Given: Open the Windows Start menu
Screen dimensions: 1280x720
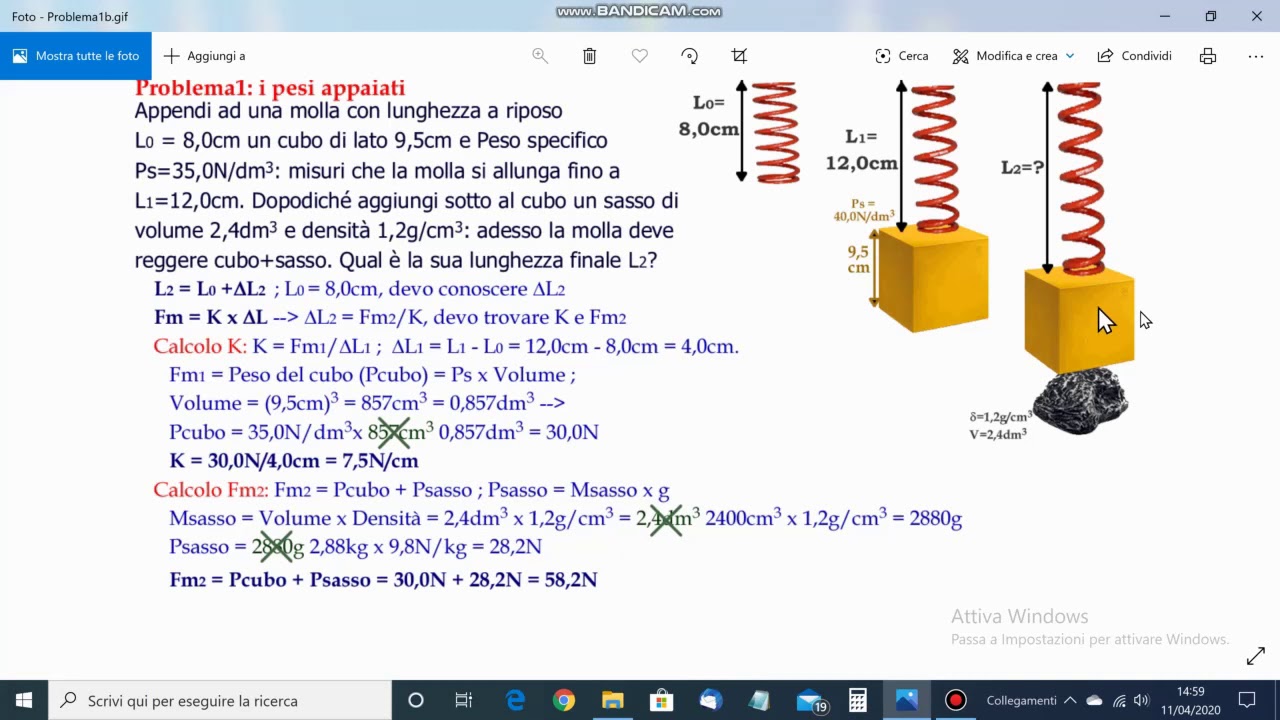Looking at the screenshot, I should coord(24,700).
